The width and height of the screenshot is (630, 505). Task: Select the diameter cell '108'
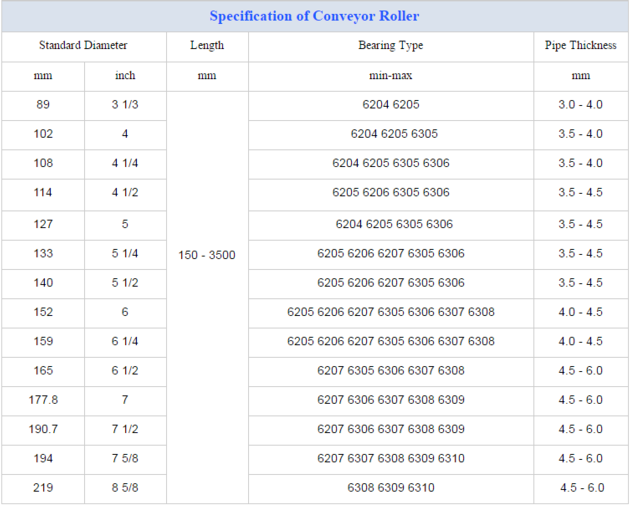pos(43,163)
